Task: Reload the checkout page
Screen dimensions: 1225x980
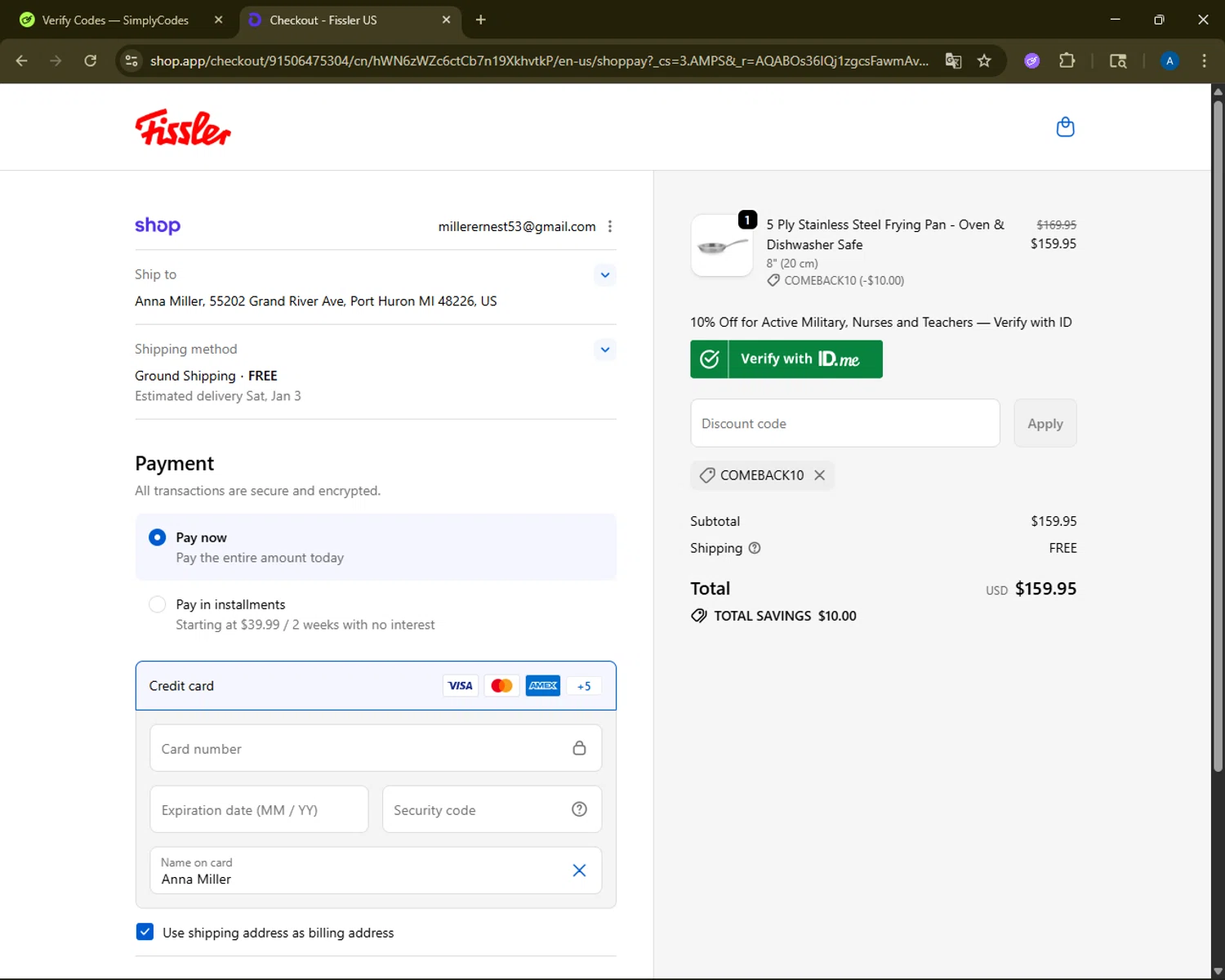Action: point(91,60)
